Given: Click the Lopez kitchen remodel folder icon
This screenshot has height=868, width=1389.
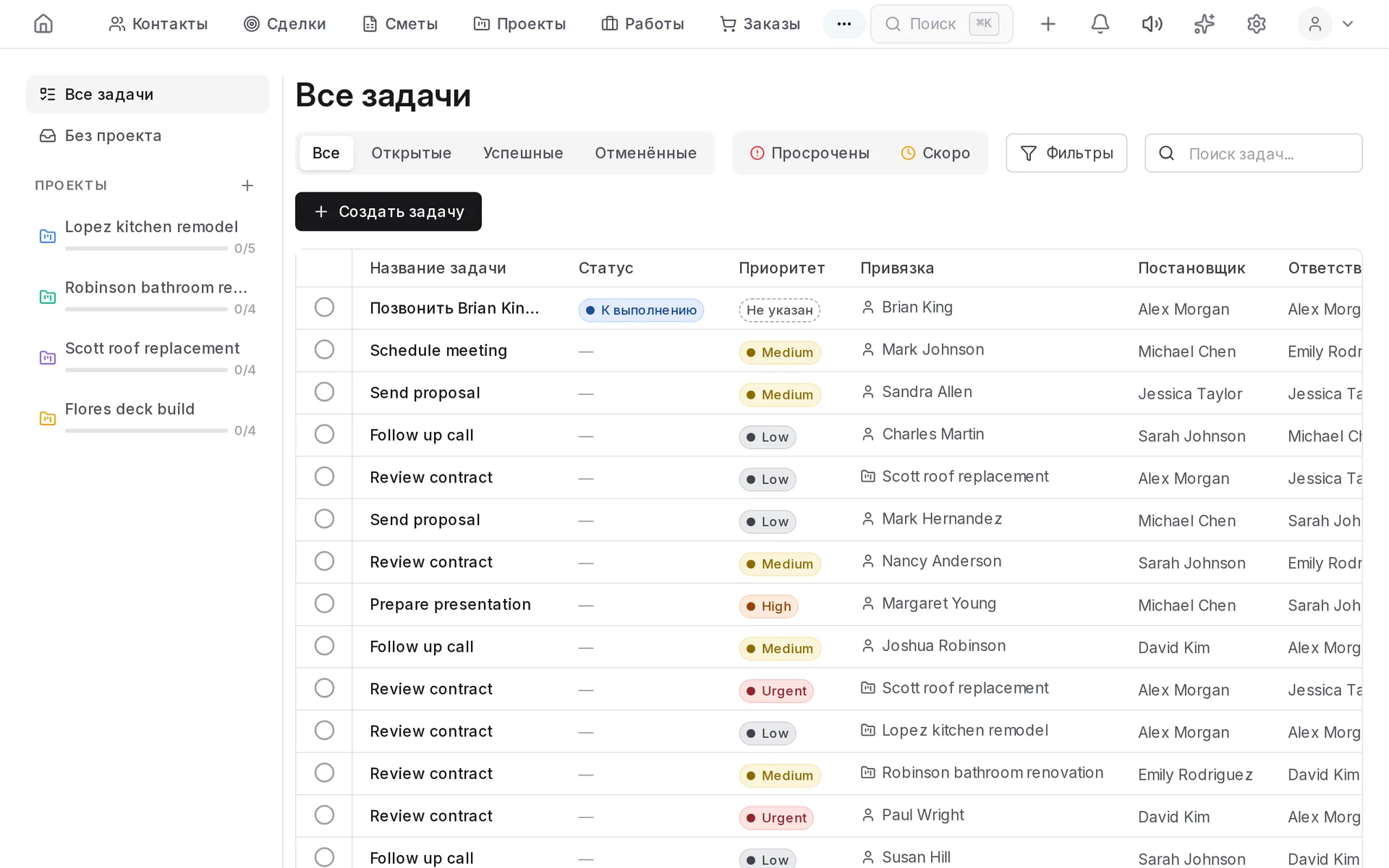Looking at the screenshot, I should pyautogui.click(x=48, y=236).
